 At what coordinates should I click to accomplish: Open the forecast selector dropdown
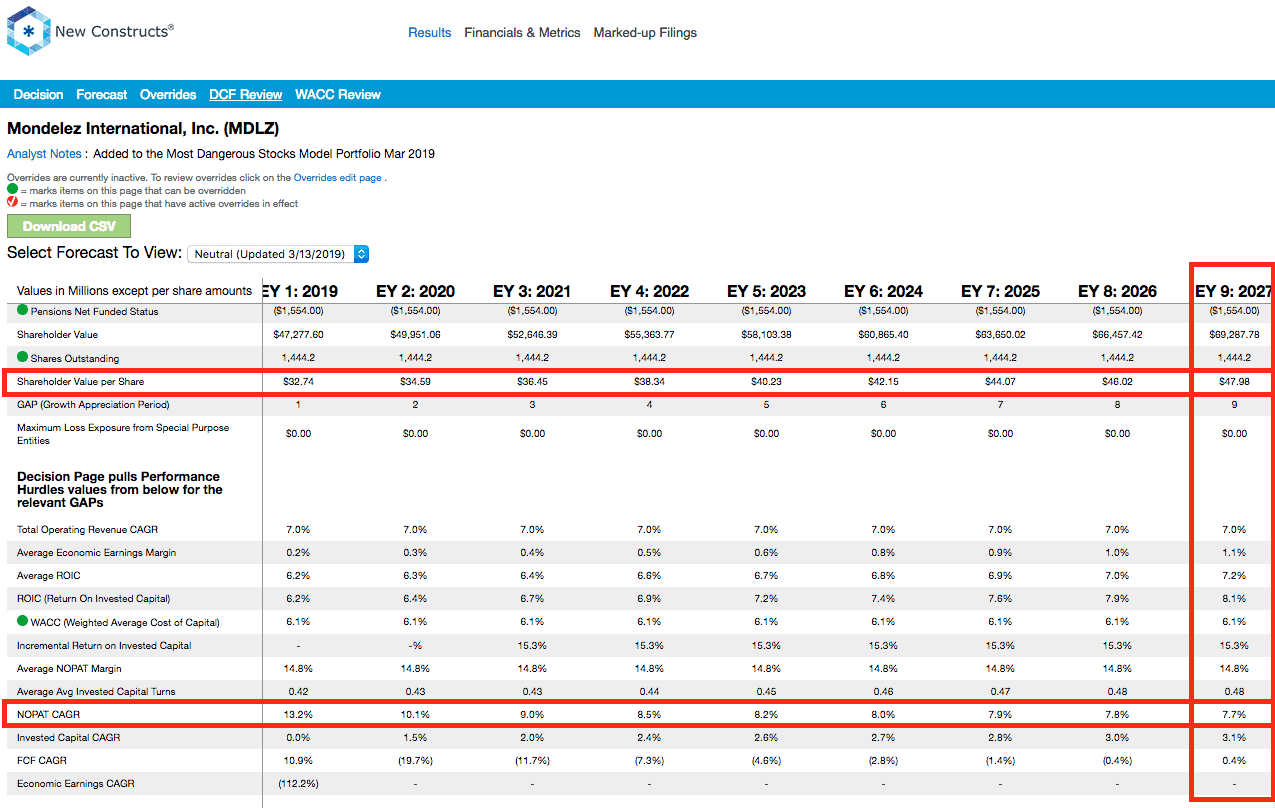pyautogui.click(x=278, y=254)
